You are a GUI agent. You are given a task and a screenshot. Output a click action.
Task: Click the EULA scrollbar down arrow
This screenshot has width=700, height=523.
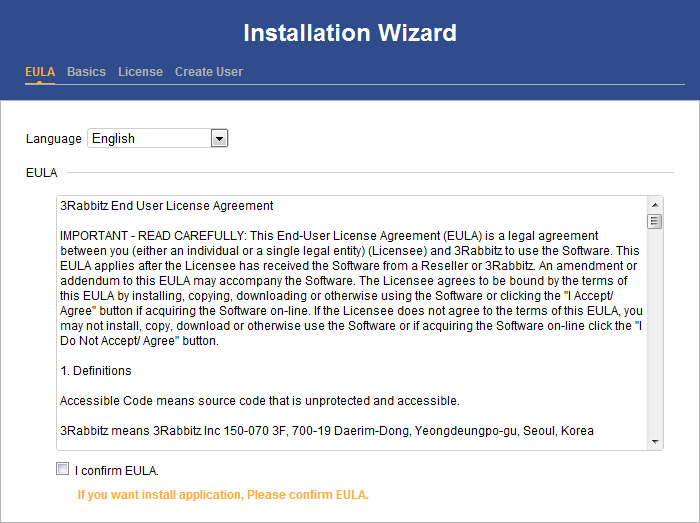tap(655, 442)
